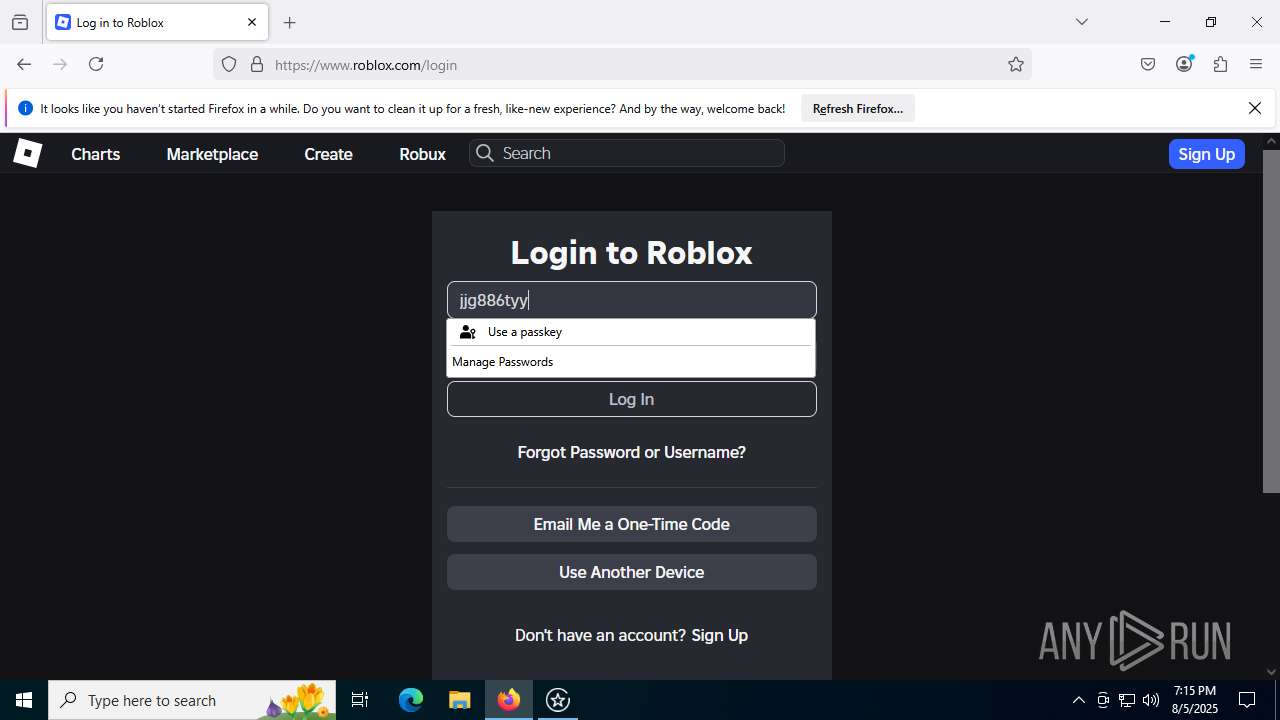Screen dimensions: 1280x720
Task: Go back with the browser back arrow
Action: click(24, 64)
